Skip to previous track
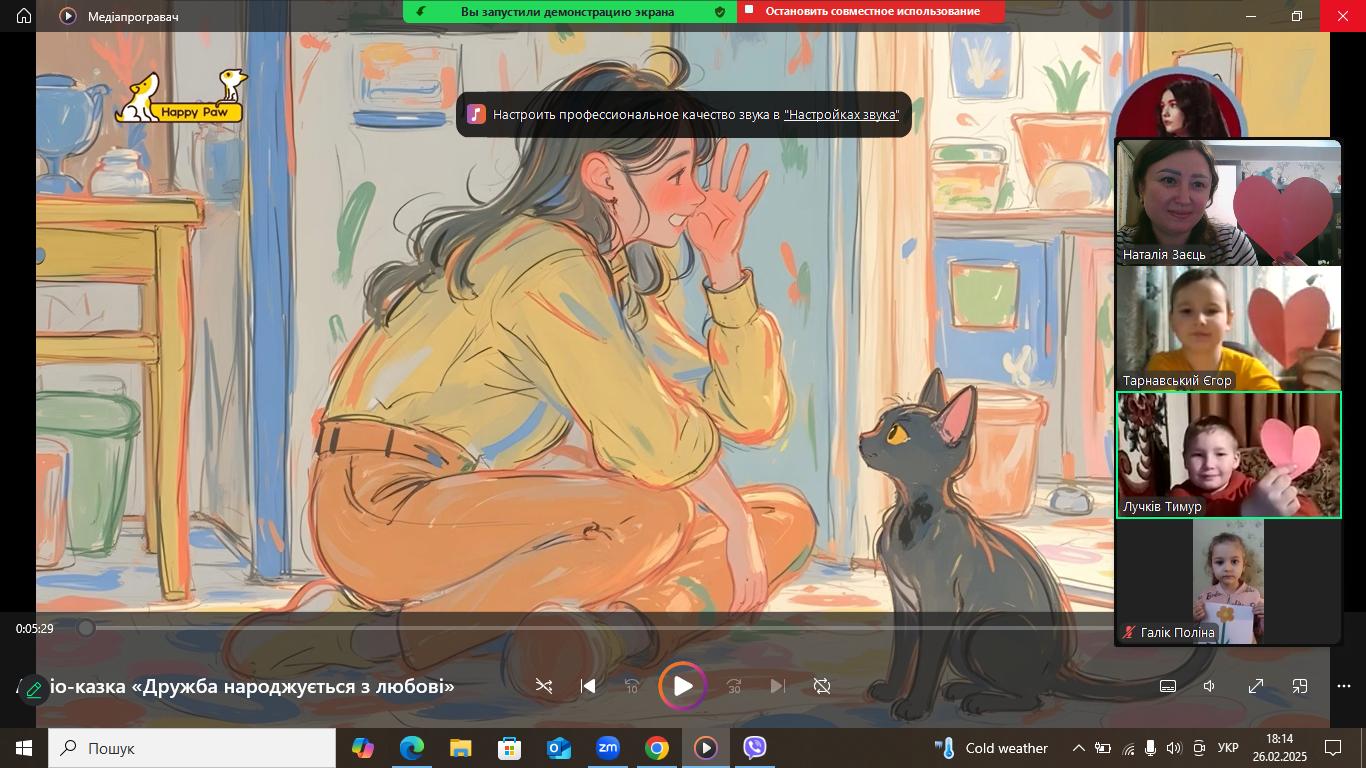This screenshot has width=1366, height=768. click(x=588, y=686)
